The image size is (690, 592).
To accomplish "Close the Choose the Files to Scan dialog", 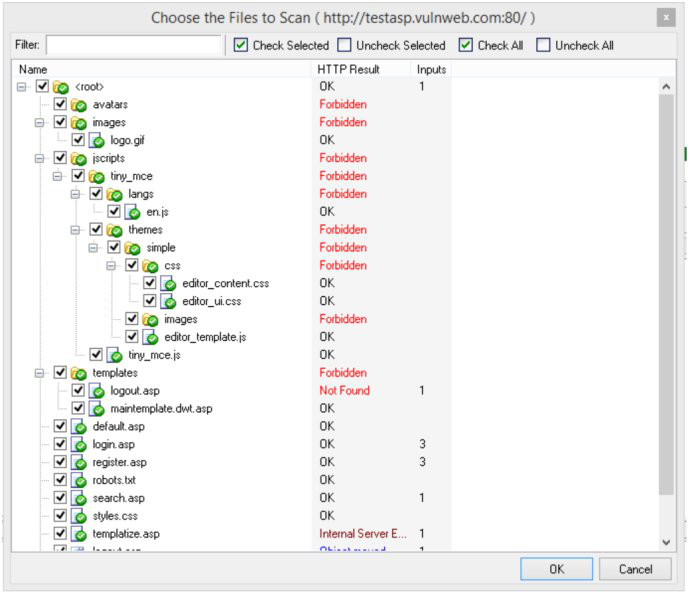I will click(666, 18).
